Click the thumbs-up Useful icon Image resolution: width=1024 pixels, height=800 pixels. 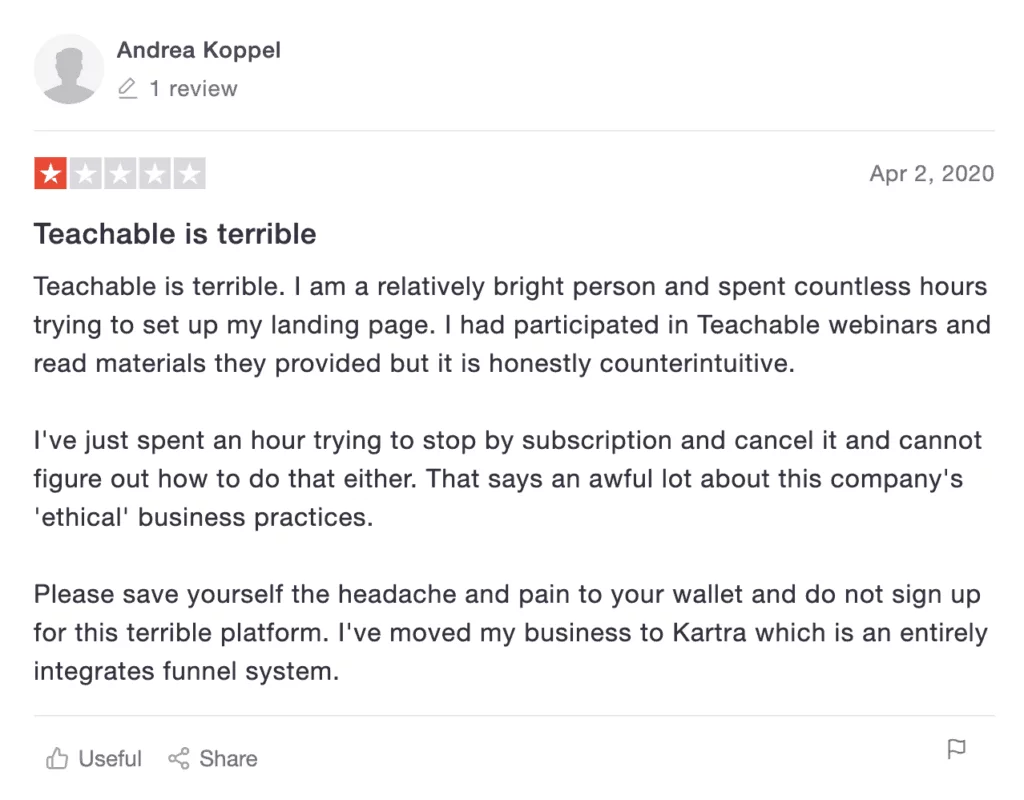click(x=57, y=758)
